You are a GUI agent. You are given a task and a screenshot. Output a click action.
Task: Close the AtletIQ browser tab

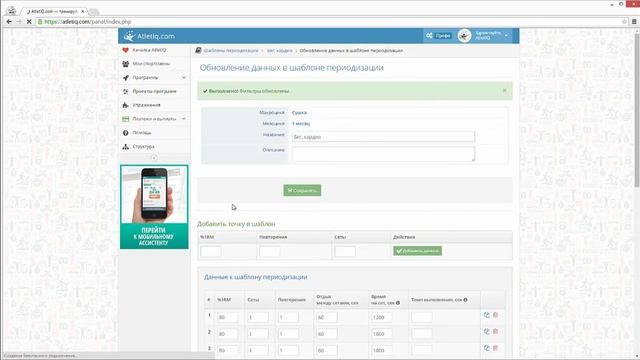[x=82, y=11]
